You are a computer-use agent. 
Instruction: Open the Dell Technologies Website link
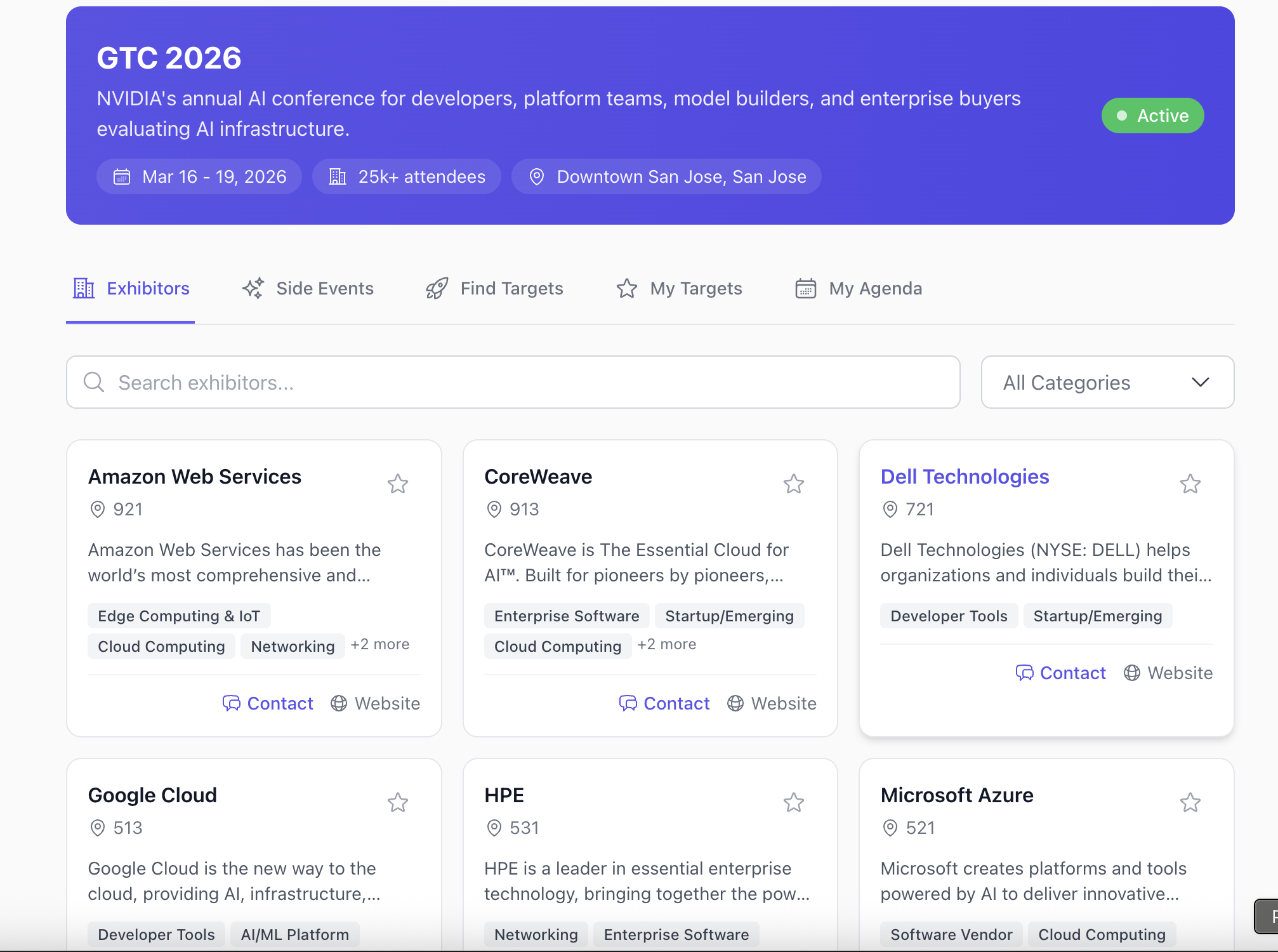click(x=1168, y=673)
